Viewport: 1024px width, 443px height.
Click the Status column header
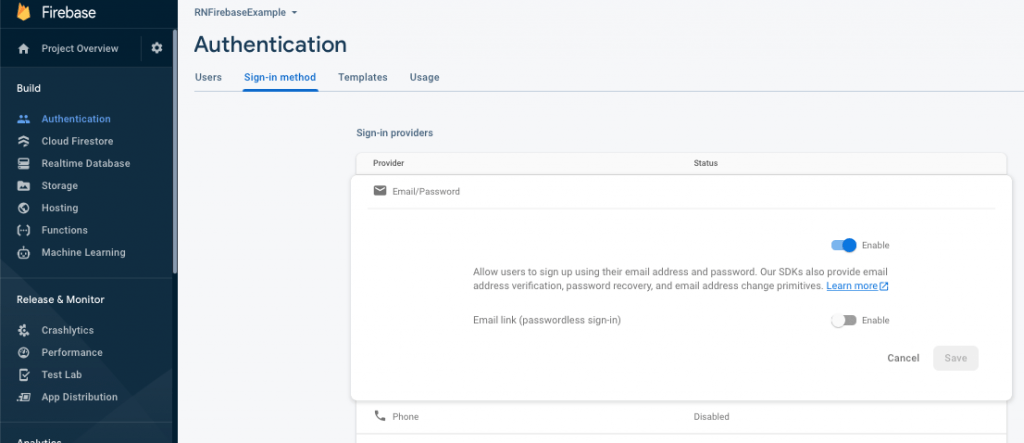point(705,163)
